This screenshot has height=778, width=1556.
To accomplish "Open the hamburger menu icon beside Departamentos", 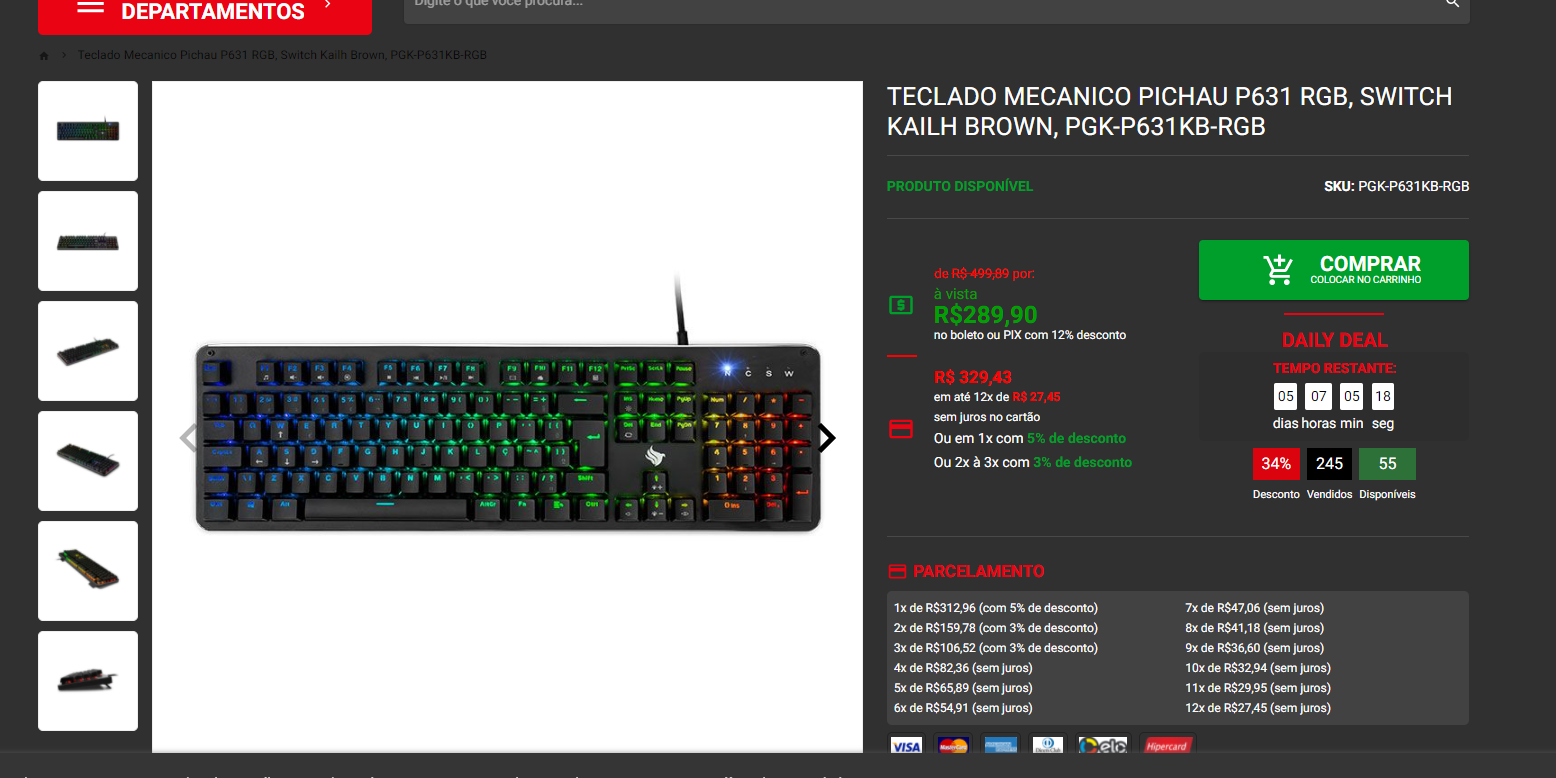I will [90, 8].
